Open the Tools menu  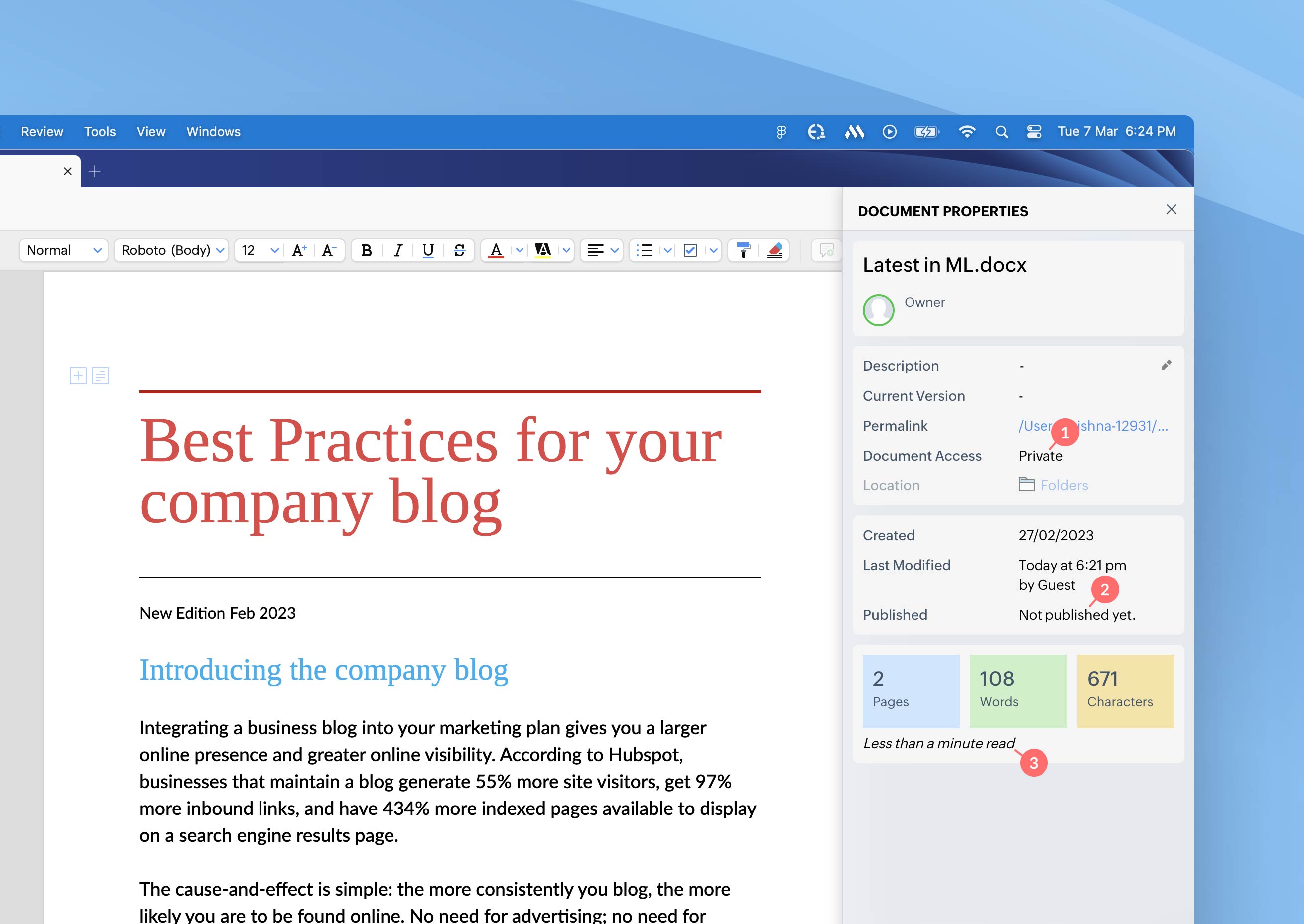point(100,132)
